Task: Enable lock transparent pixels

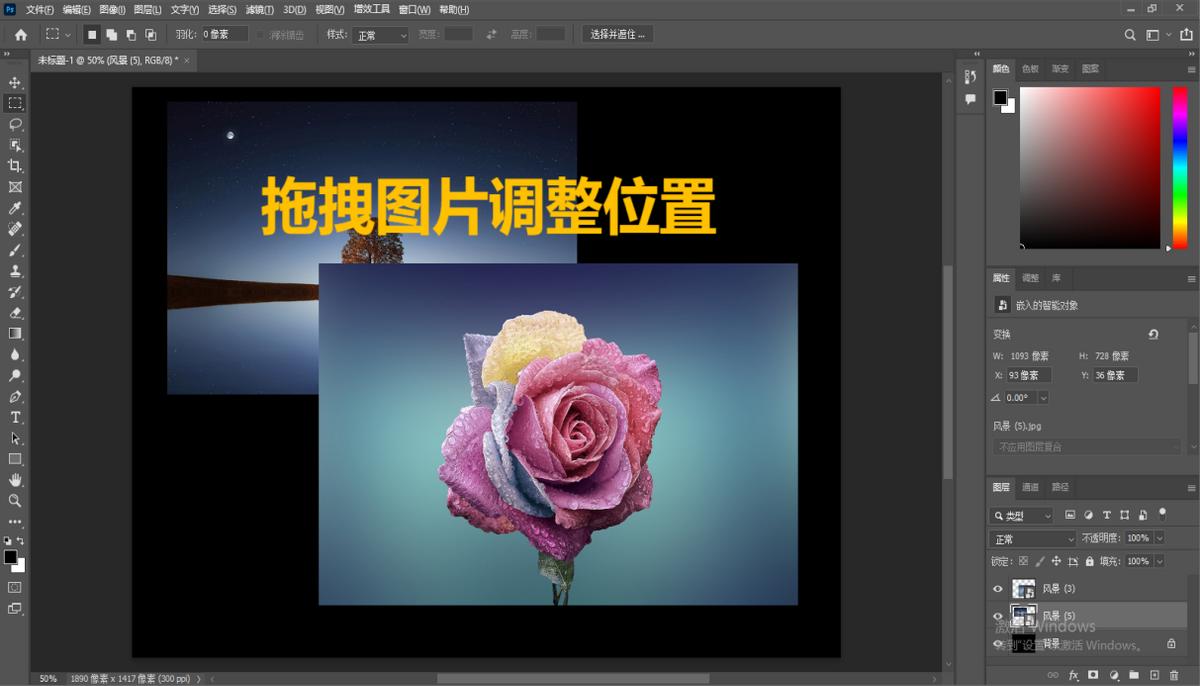Action: tap(1021, 560)
